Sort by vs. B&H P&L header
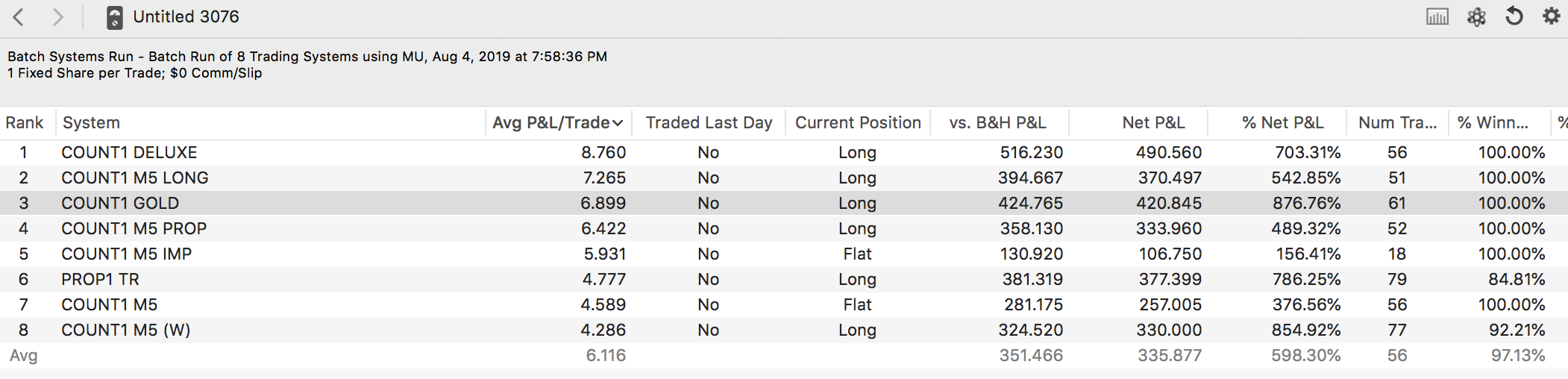 [x=997, y=123]
